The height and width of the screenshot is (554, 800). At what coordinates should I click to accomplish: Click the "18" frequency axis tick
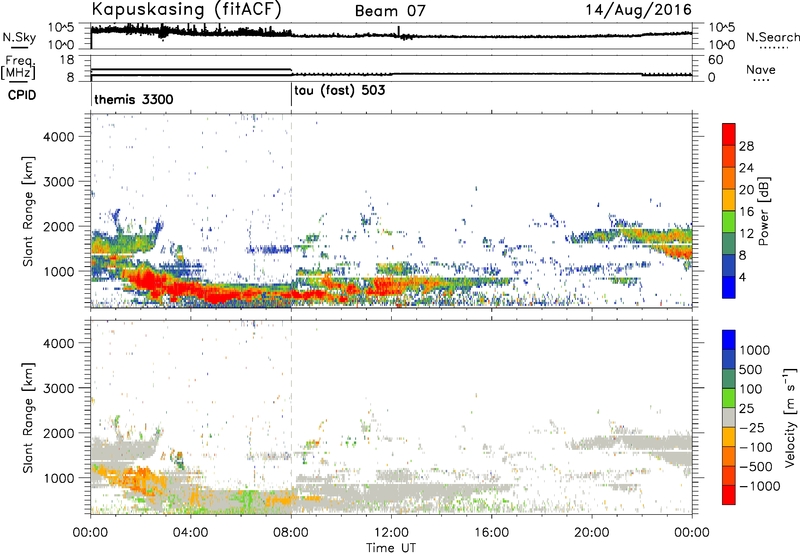click(x=67, y=60)
